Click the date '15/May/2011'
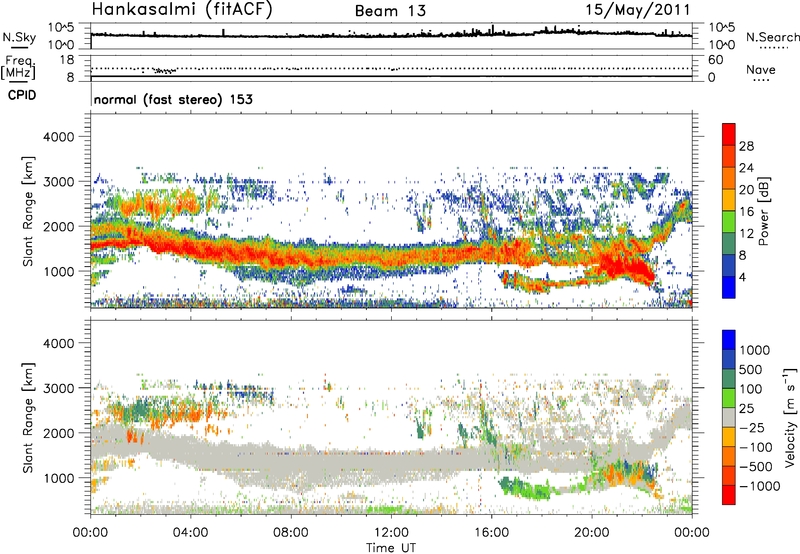Image resolution: width=800 pixels, height=554 pixels. click(x=638, y=10)
